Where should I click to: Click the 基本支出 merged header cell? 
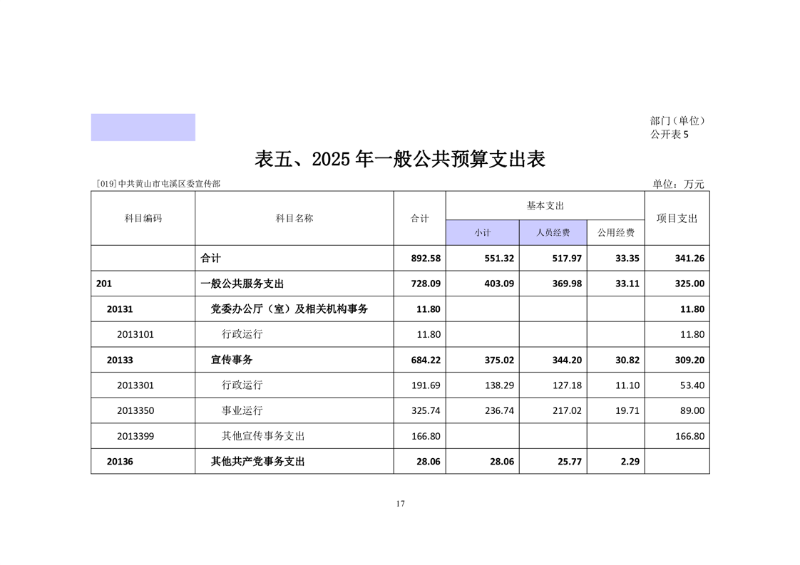[x=545, y=205]
